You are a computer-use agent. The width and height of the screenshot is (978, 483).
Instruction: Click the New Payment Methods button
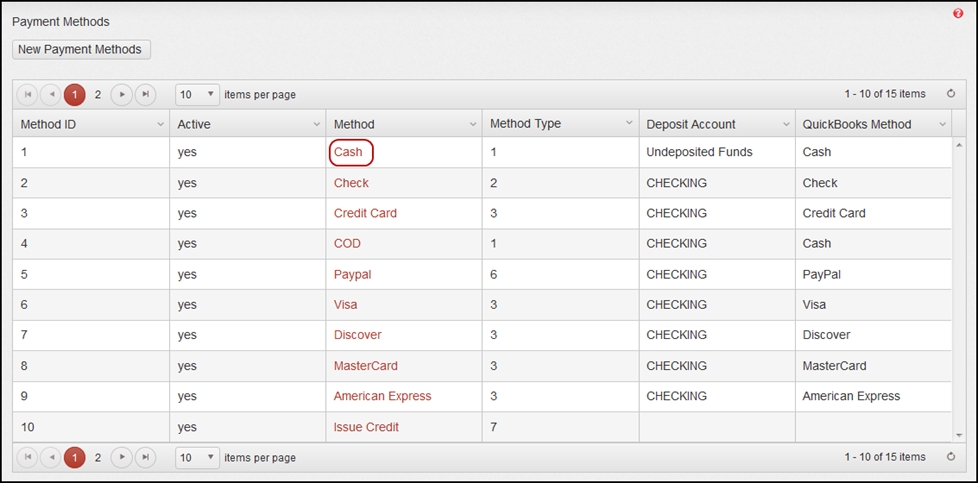coord(81,49)
